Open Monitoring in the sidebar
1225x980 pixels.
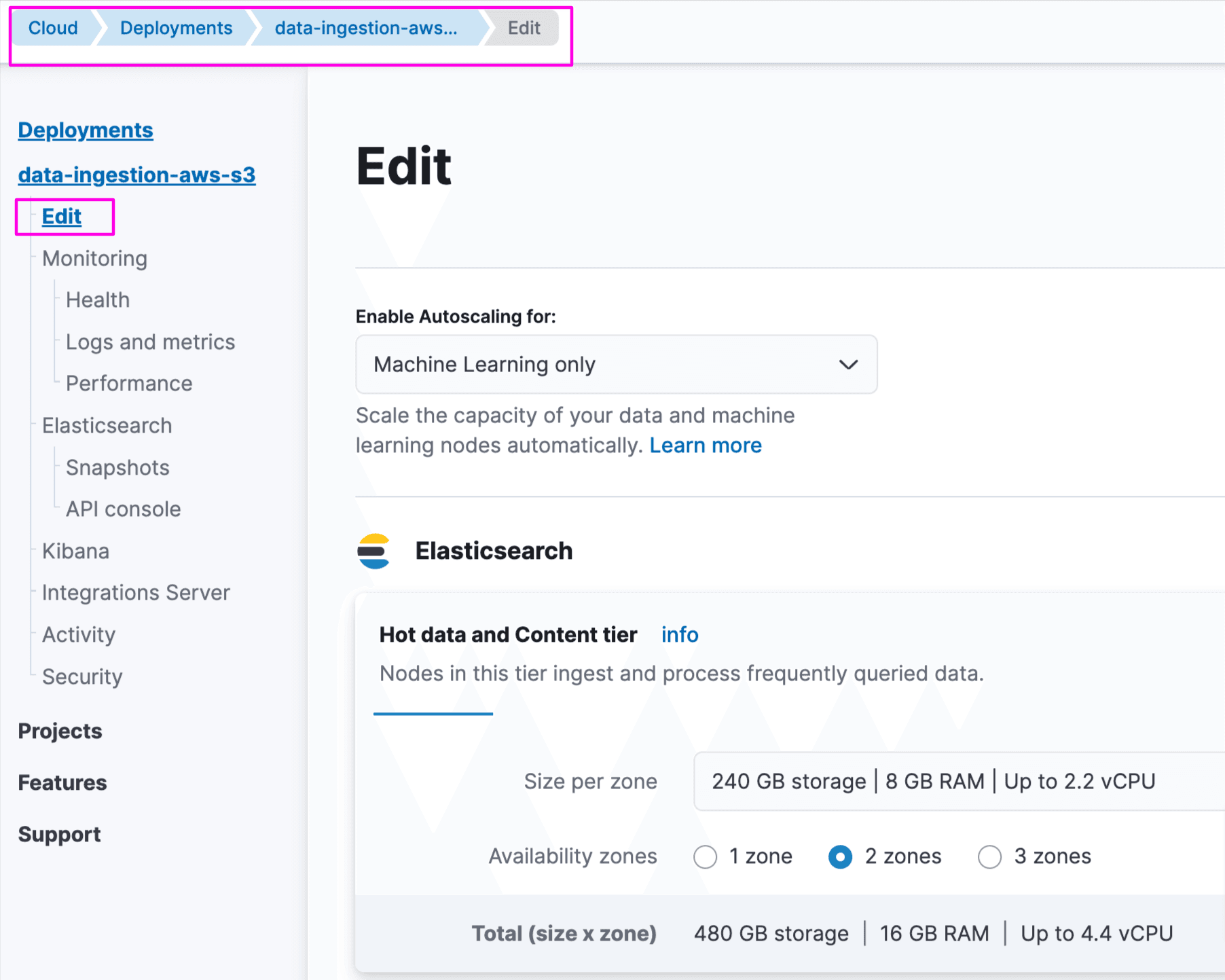[x=94, y=258]
